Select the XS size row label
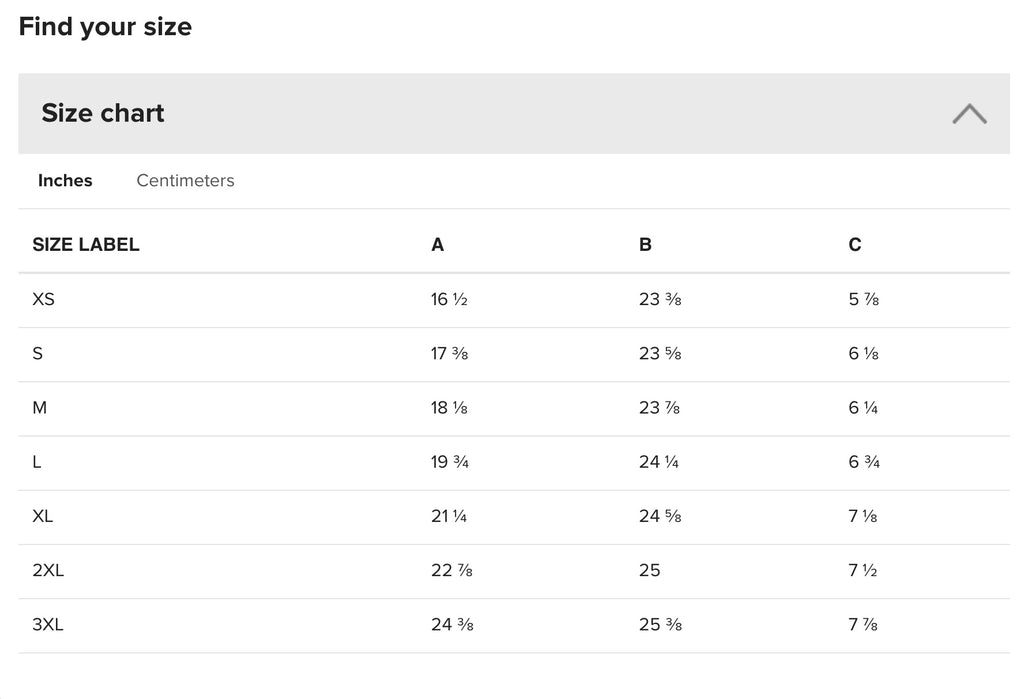This screenshot has height=699, width=1024. pos(43,299)
